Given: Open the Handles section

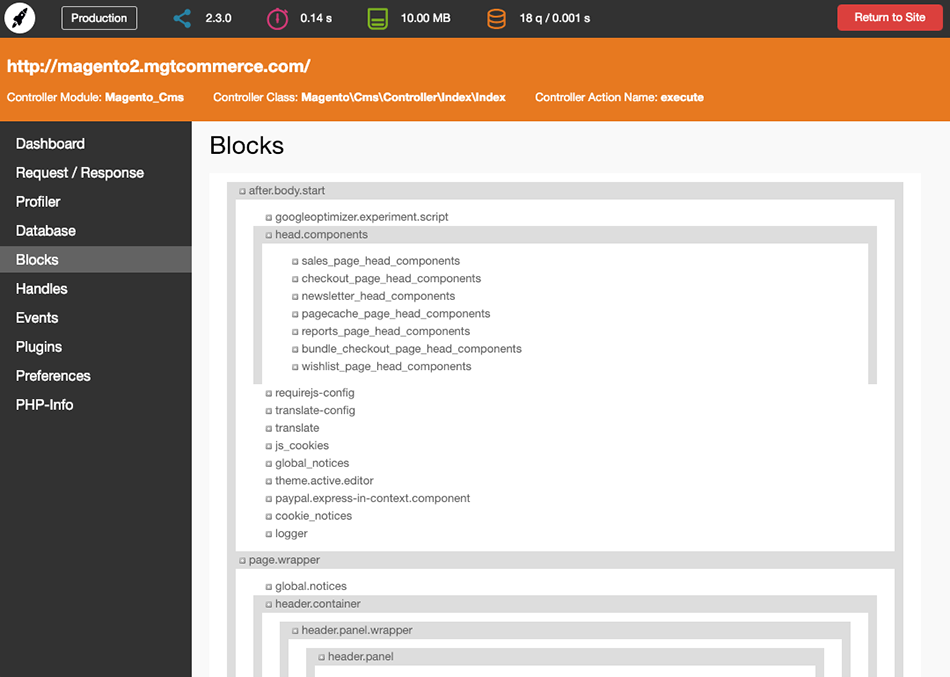Looking at the screenshot, I should pyautogui.click(x=96, y=288).
